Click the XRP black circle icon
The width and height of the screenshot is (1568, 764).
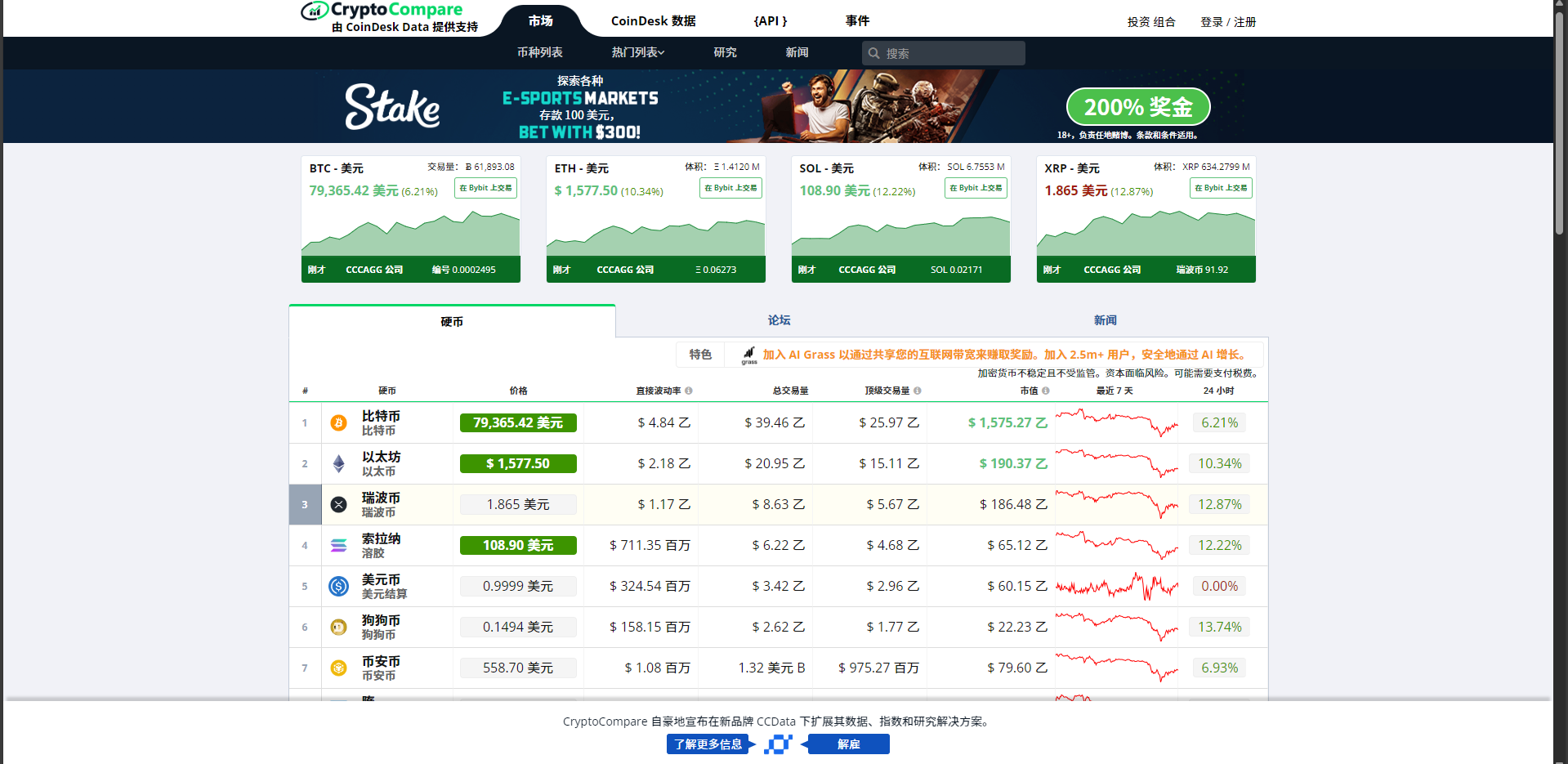pyautogui.click(x=338, y=505)
